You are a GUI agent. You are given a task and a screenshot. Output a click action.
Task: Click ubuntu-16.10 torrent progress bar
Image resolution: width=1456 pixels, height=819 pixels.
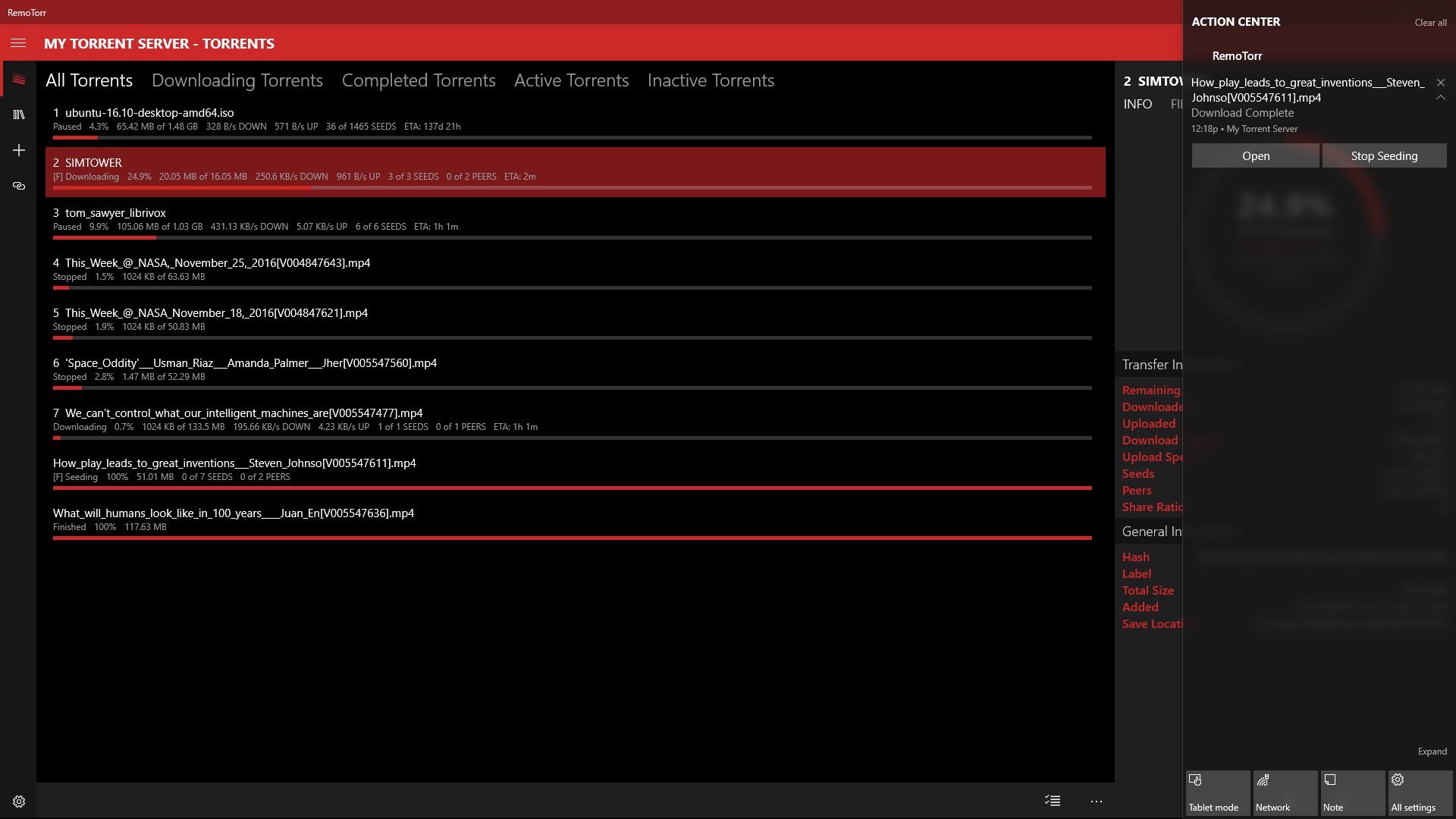tap(572, 138)
